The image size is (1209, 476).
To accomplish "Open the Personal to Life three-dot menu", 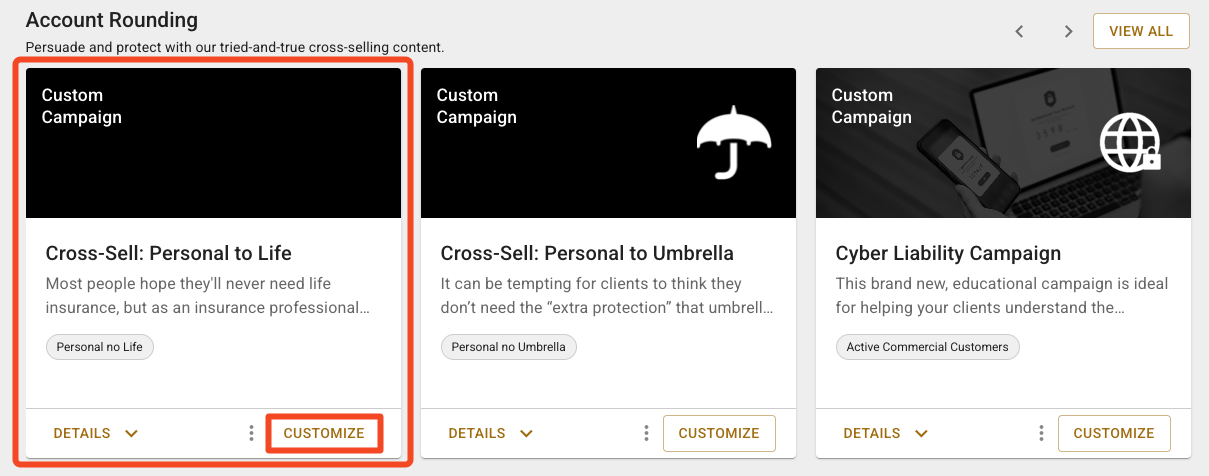I will click(251, 433).
